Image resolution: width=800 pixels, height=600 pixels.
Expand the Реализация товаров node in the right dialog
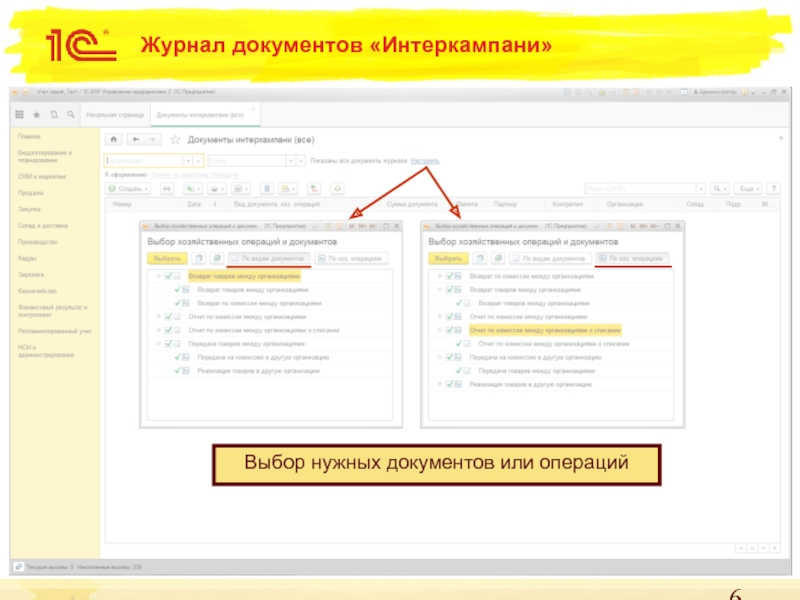pos(440,384)
